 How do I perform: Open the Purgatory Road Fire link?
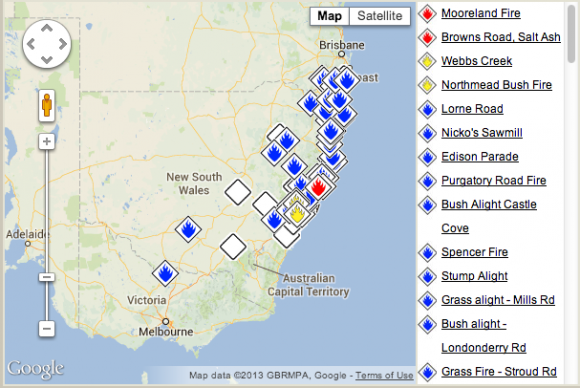point(494,180)
